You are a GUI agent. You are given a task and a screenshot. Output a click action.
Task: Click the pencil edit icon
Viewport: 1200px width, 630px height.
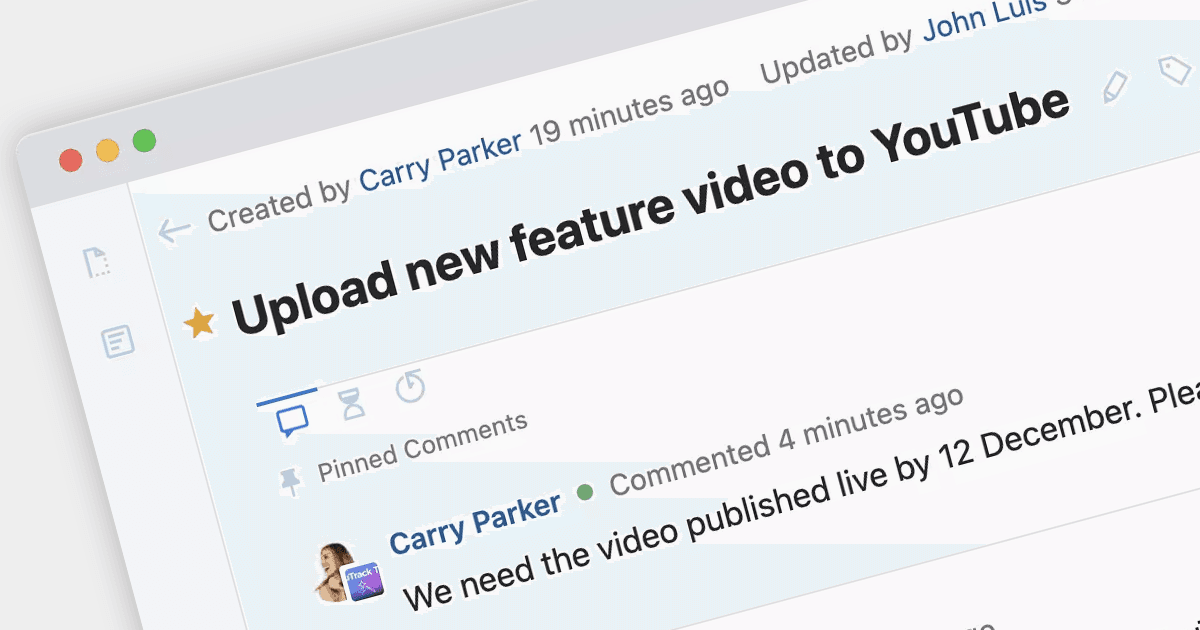pos(1114,87)
